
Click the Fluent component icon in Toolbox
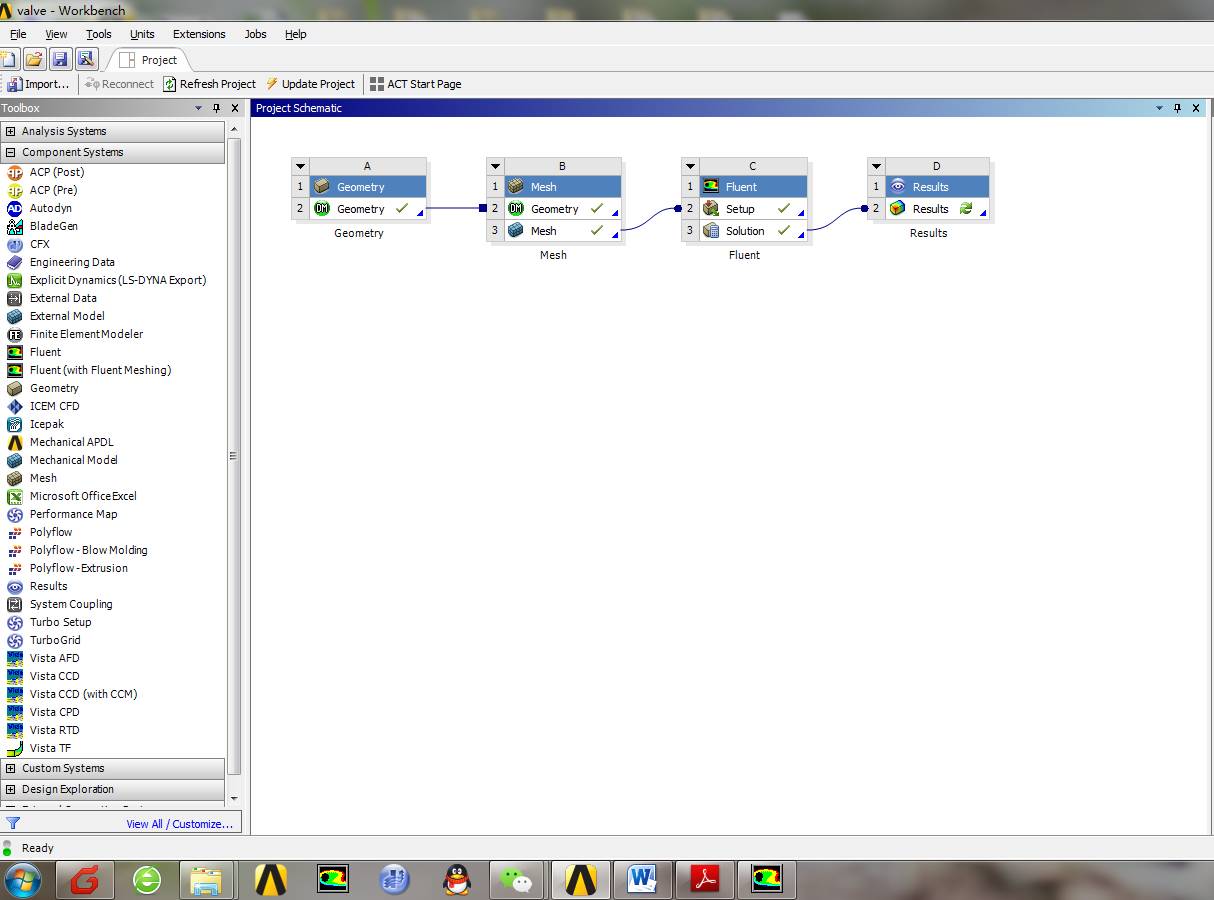point(14,352)
